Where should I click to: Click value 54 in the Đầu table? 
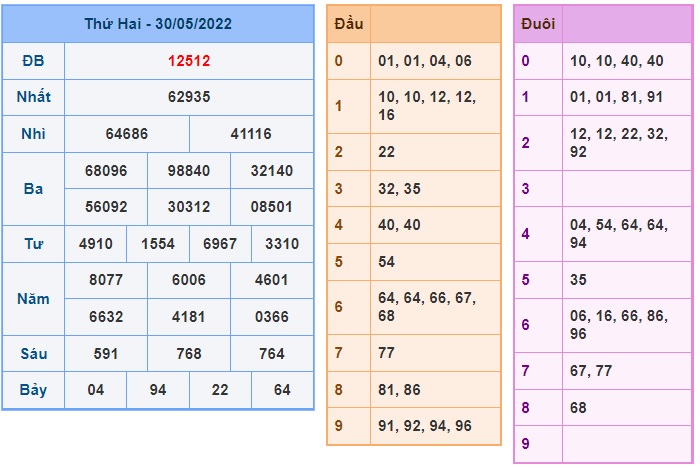(387, 262)
